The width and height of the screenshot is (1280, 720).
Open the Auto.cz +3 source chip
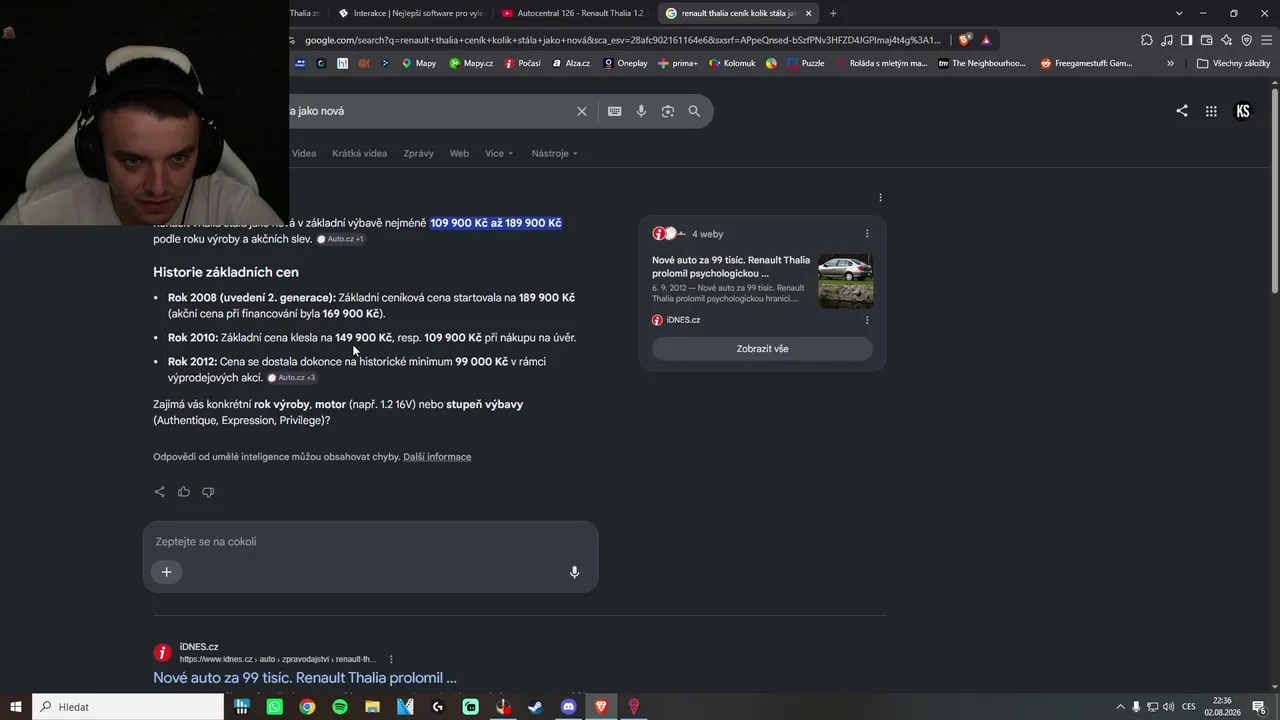tap(292, 378)
